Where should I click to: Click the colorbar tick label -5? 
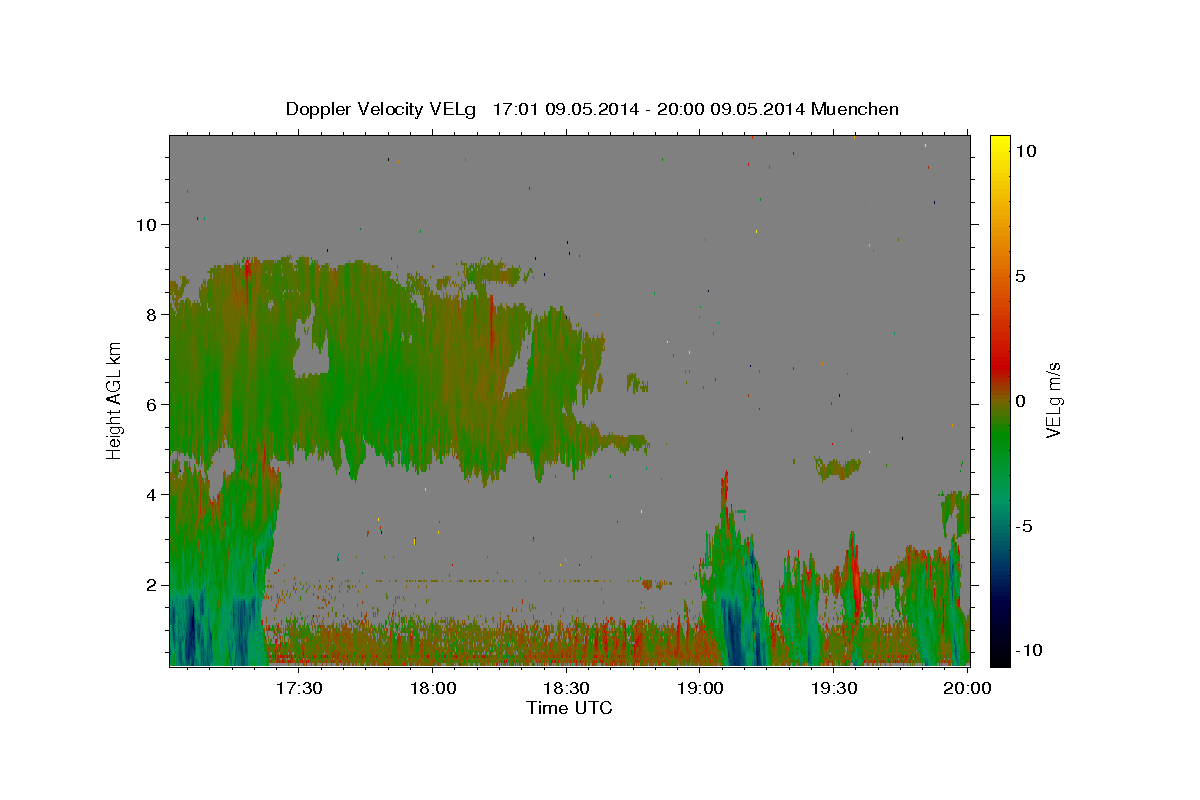[x=1024, y=526]
